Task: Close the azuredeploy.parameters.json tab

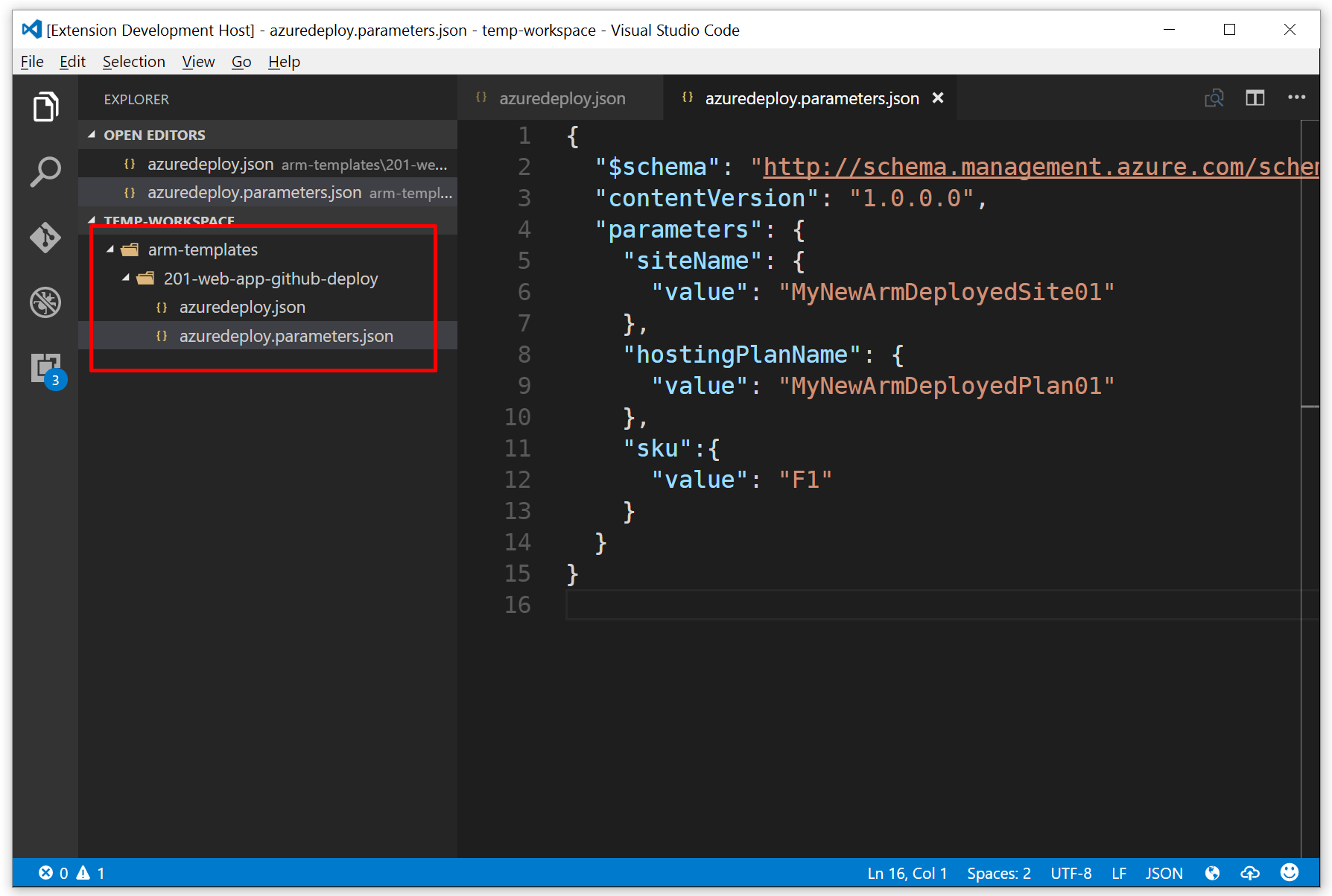Action: [x=938, y=98]
